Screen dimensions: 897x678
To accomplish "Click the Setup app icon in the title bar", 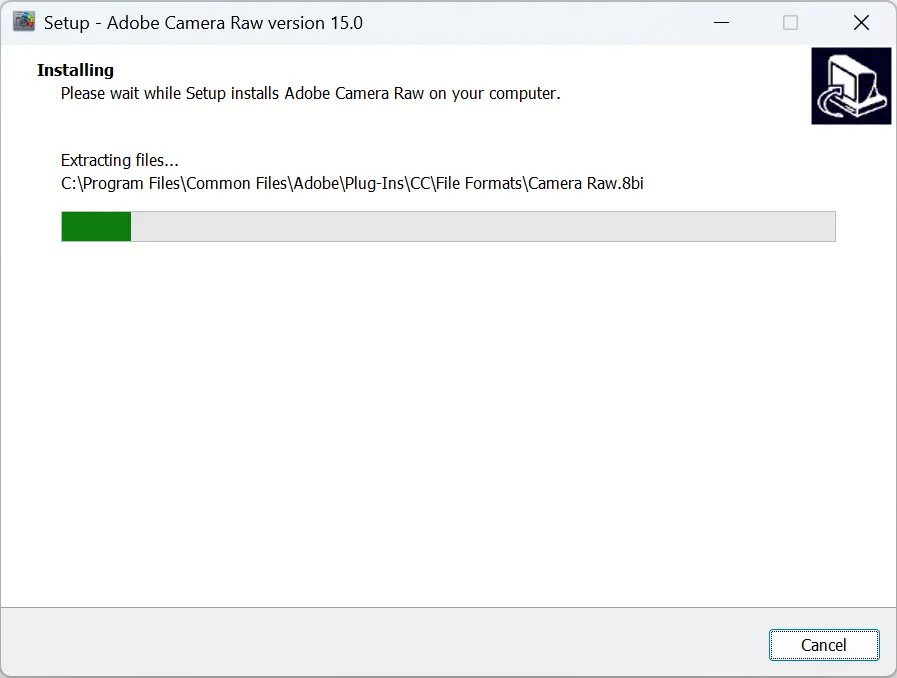I will click(24, 22).
